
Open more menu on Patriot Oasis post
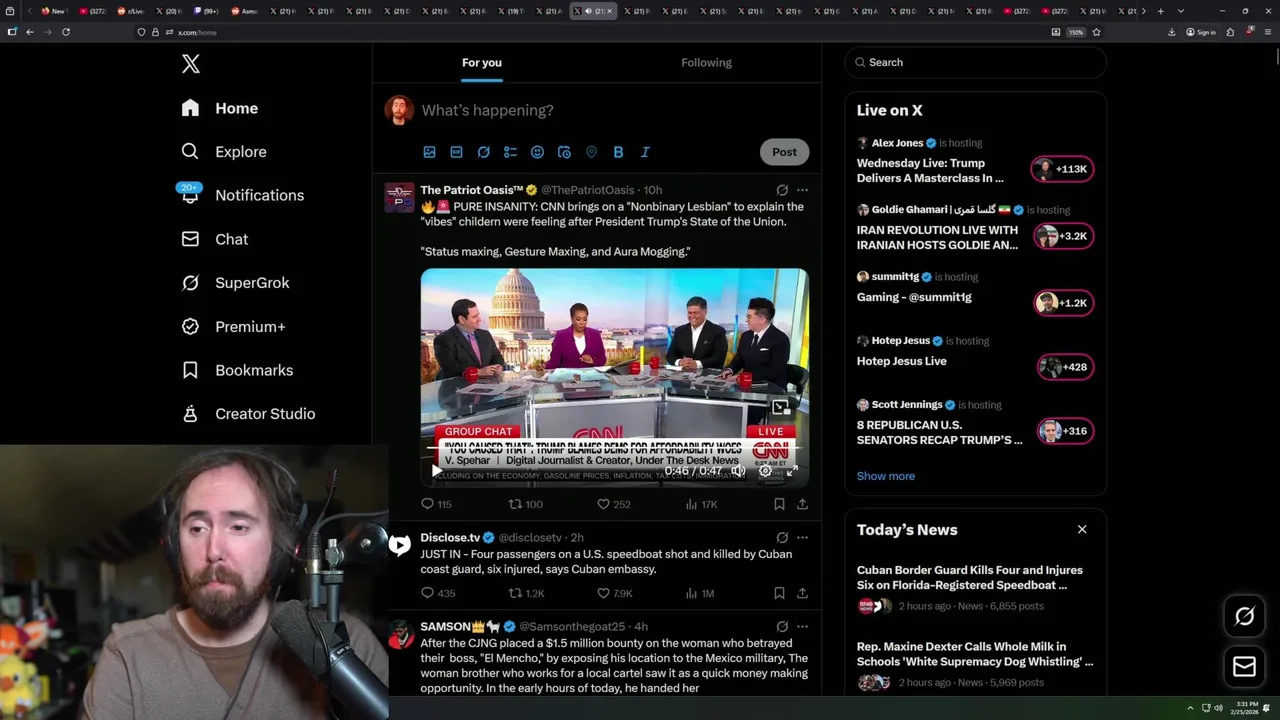(802, 190)
